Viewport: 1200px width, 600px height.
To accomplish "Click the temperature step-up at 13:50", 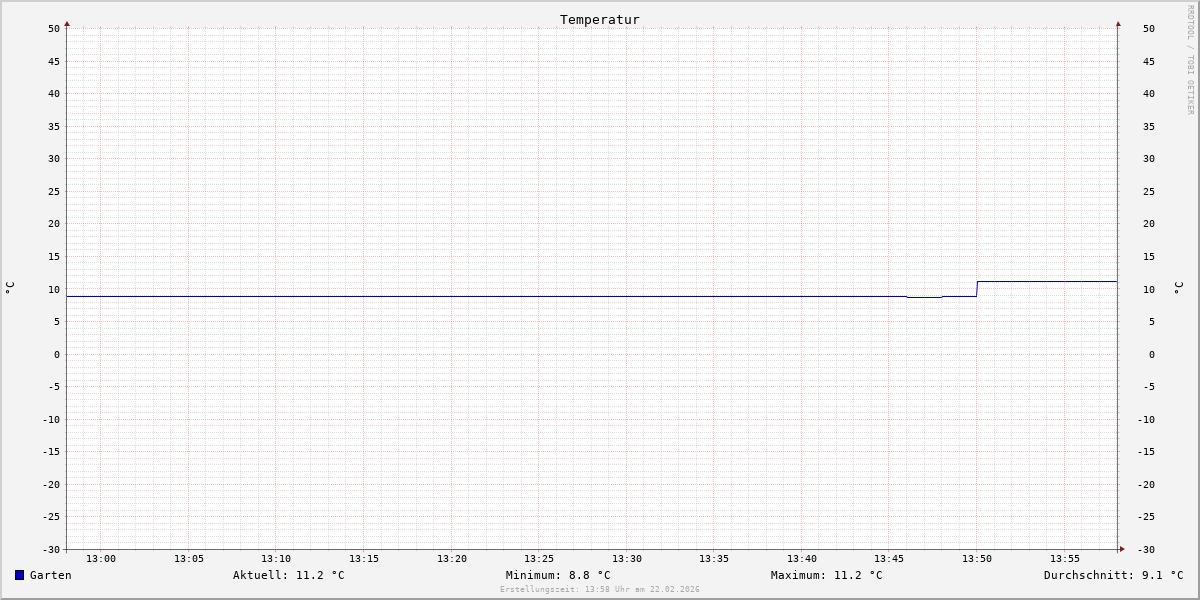I will 977,289.
